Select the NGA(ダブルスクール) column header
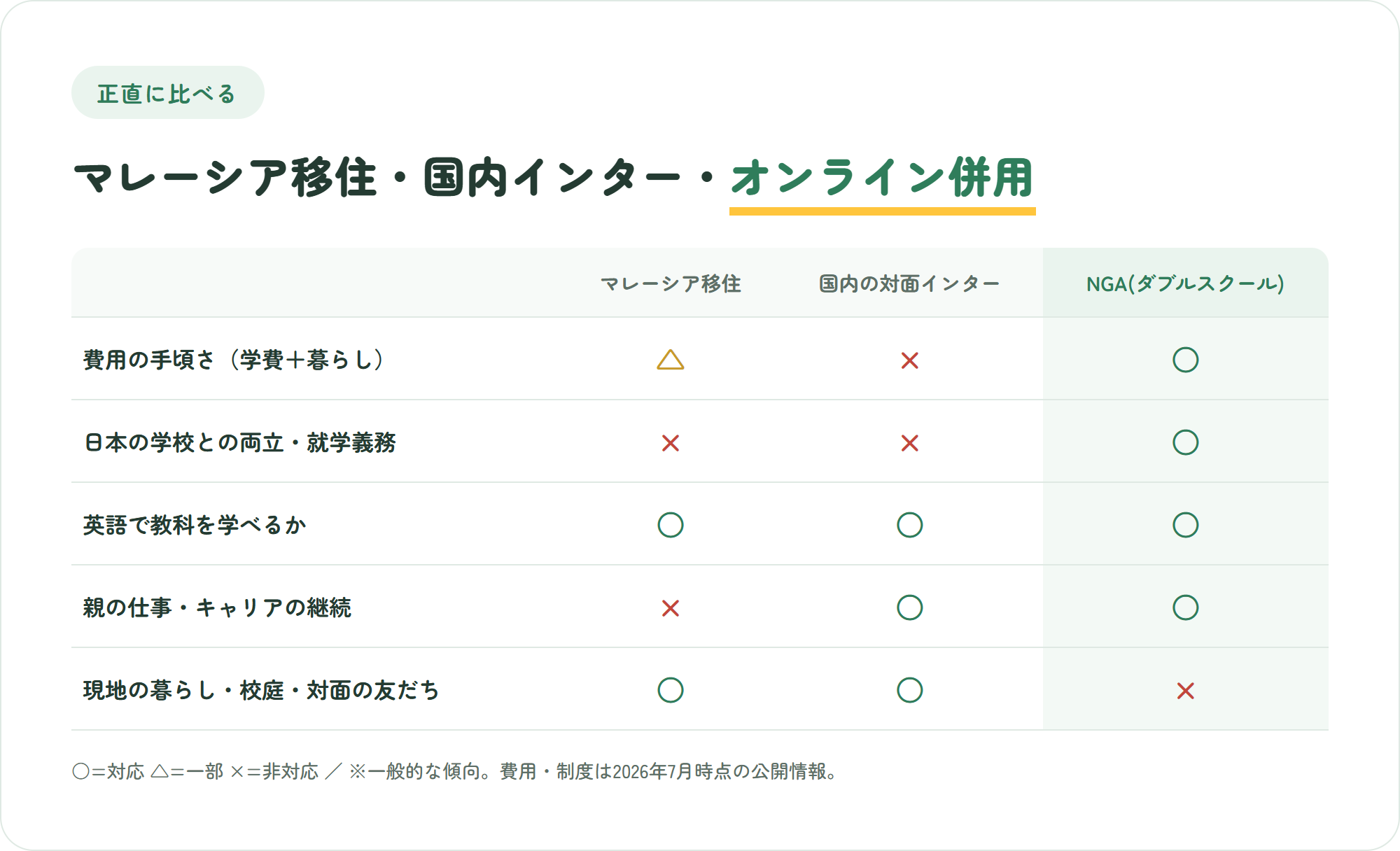This screenshot has width=1400, height=851. [x=1185, y=283]
